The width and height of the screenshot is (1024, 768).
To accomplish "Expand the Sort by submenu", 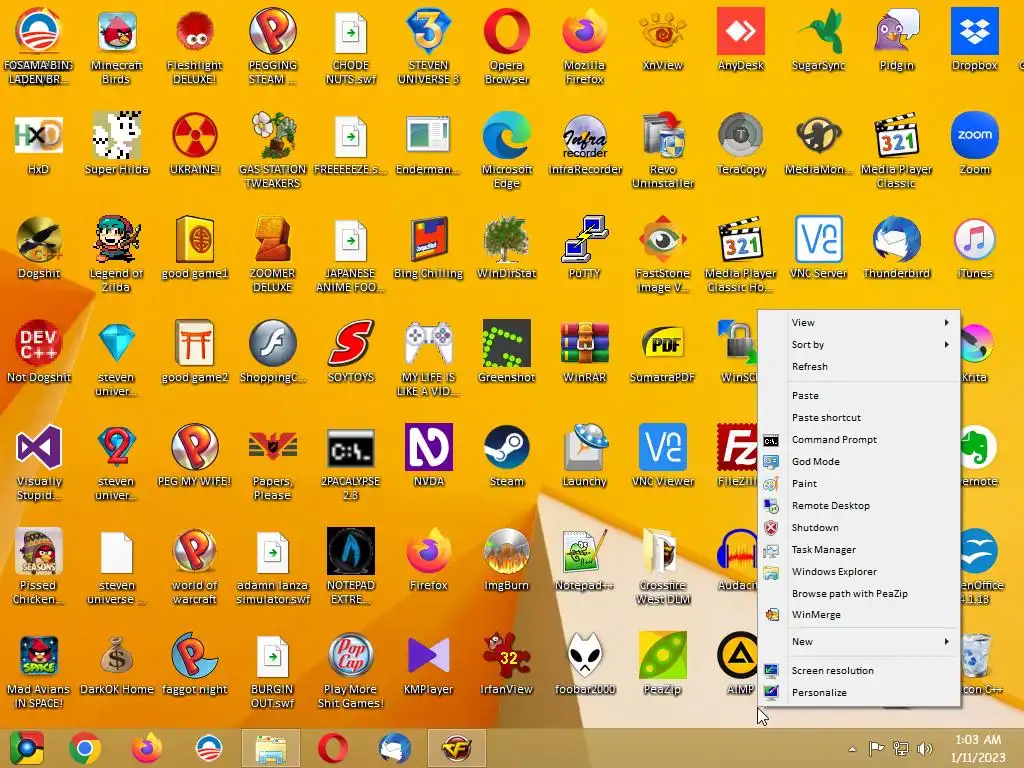I will [x=859, y=345].
